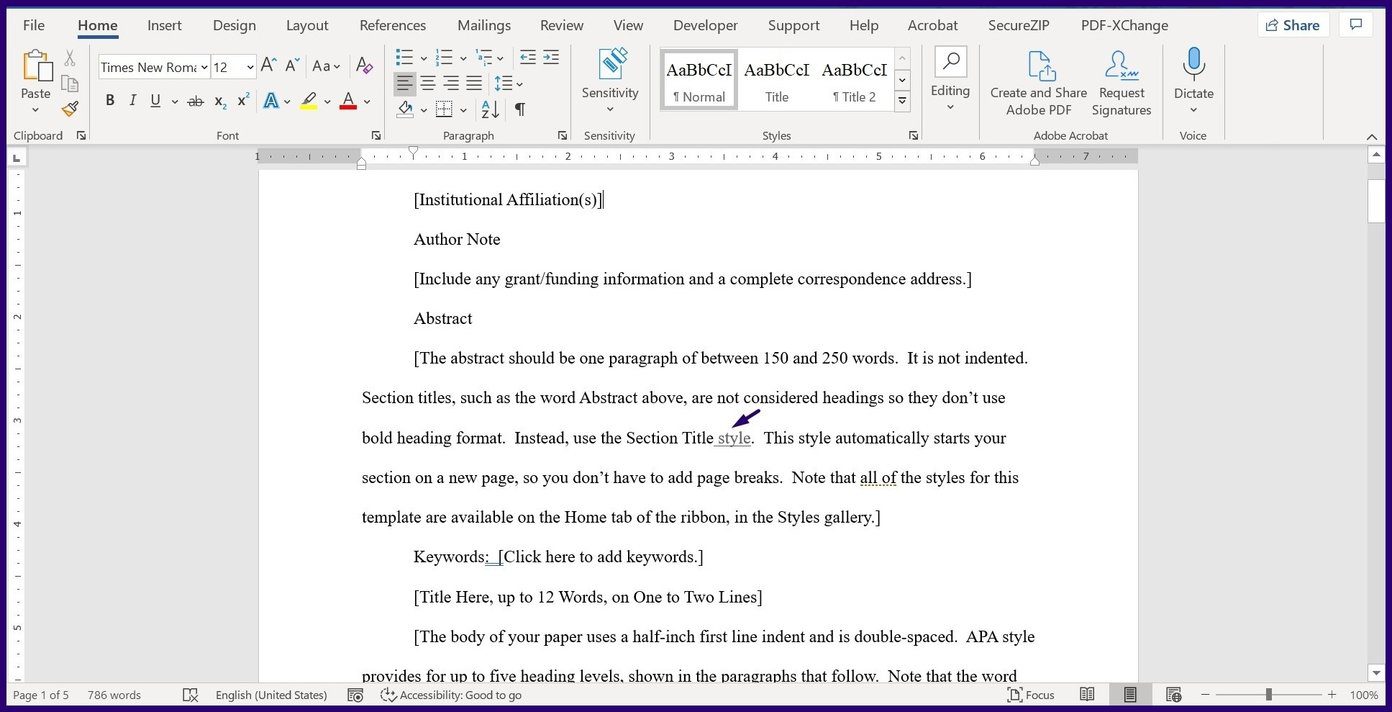1392x712 pixels.
Task: Open highlight color dropdown arrow
Action: click(327, 101)
